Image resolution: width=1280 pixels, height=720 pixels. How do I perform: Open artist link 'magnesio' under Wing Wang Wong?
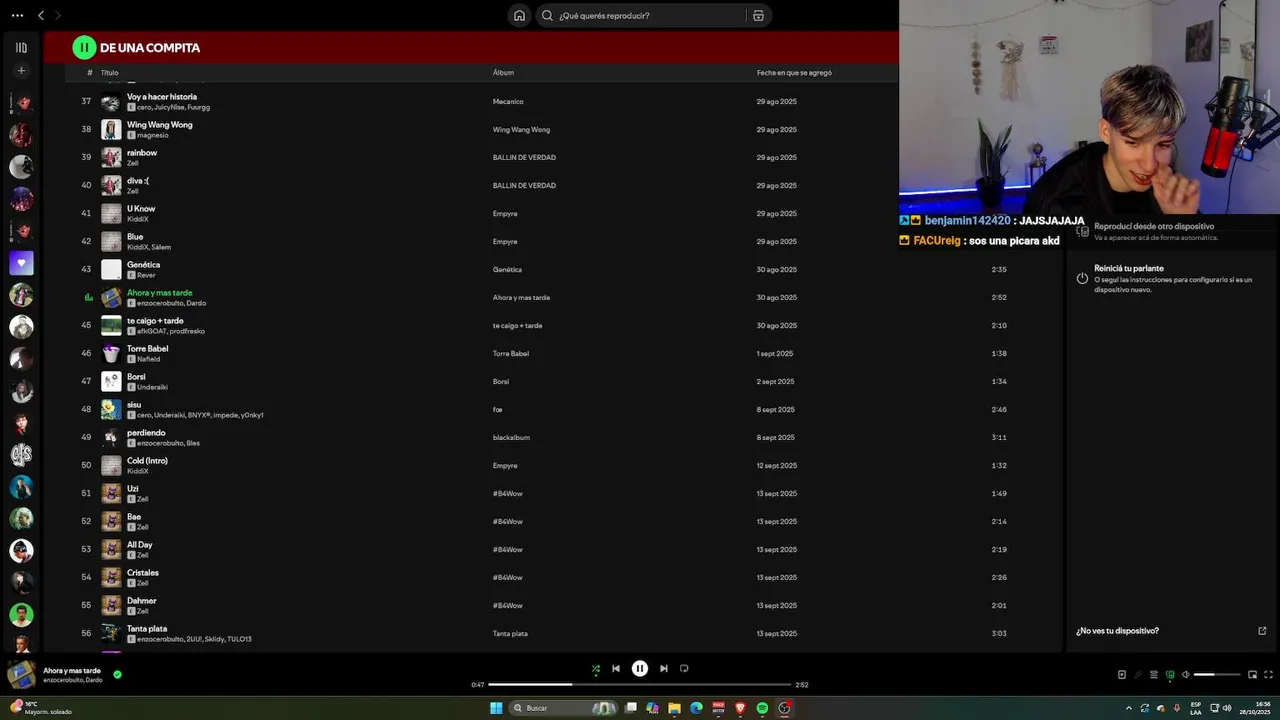[153, 135]
